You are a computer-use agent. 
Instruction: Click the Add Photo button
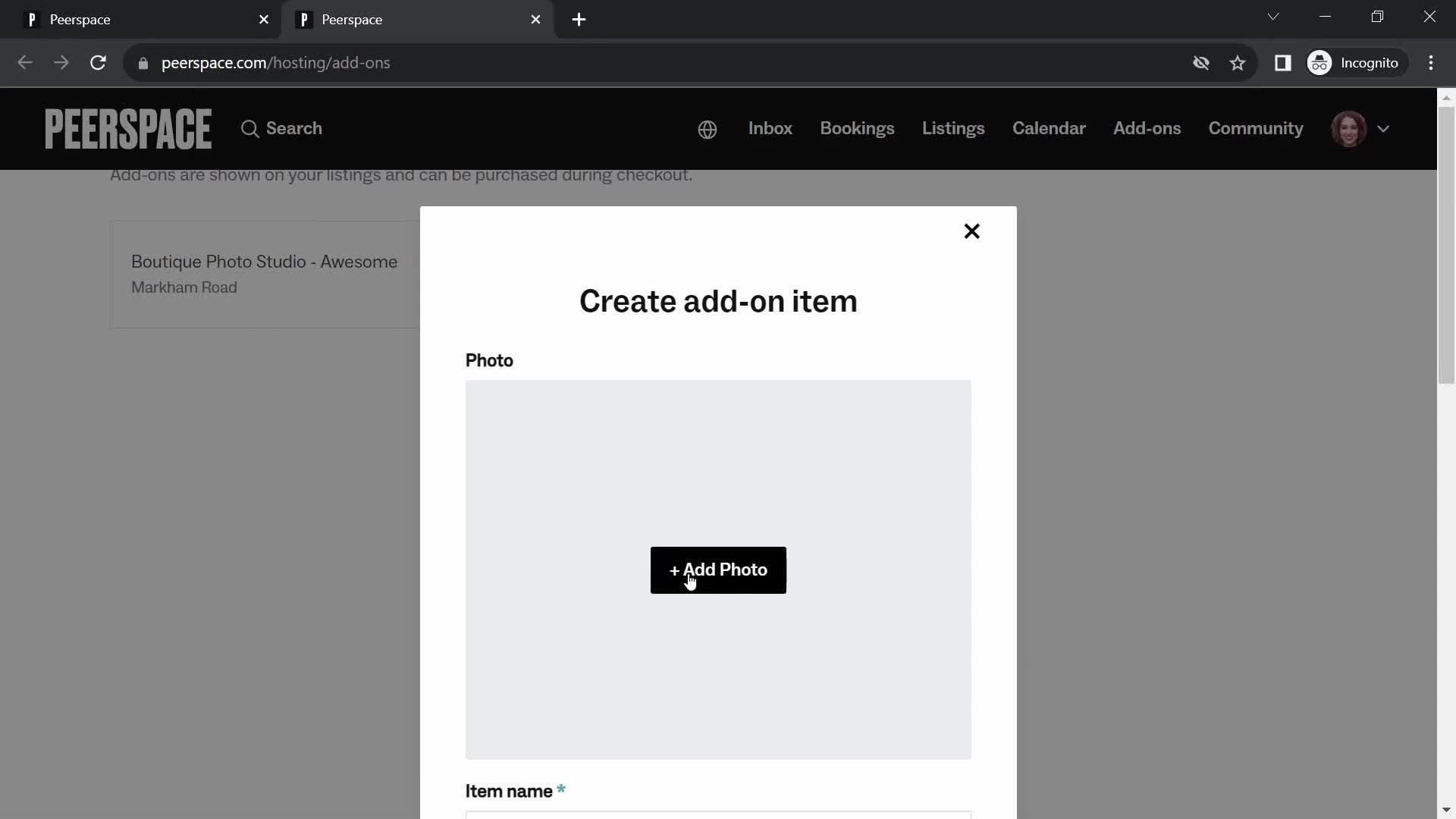718,569
